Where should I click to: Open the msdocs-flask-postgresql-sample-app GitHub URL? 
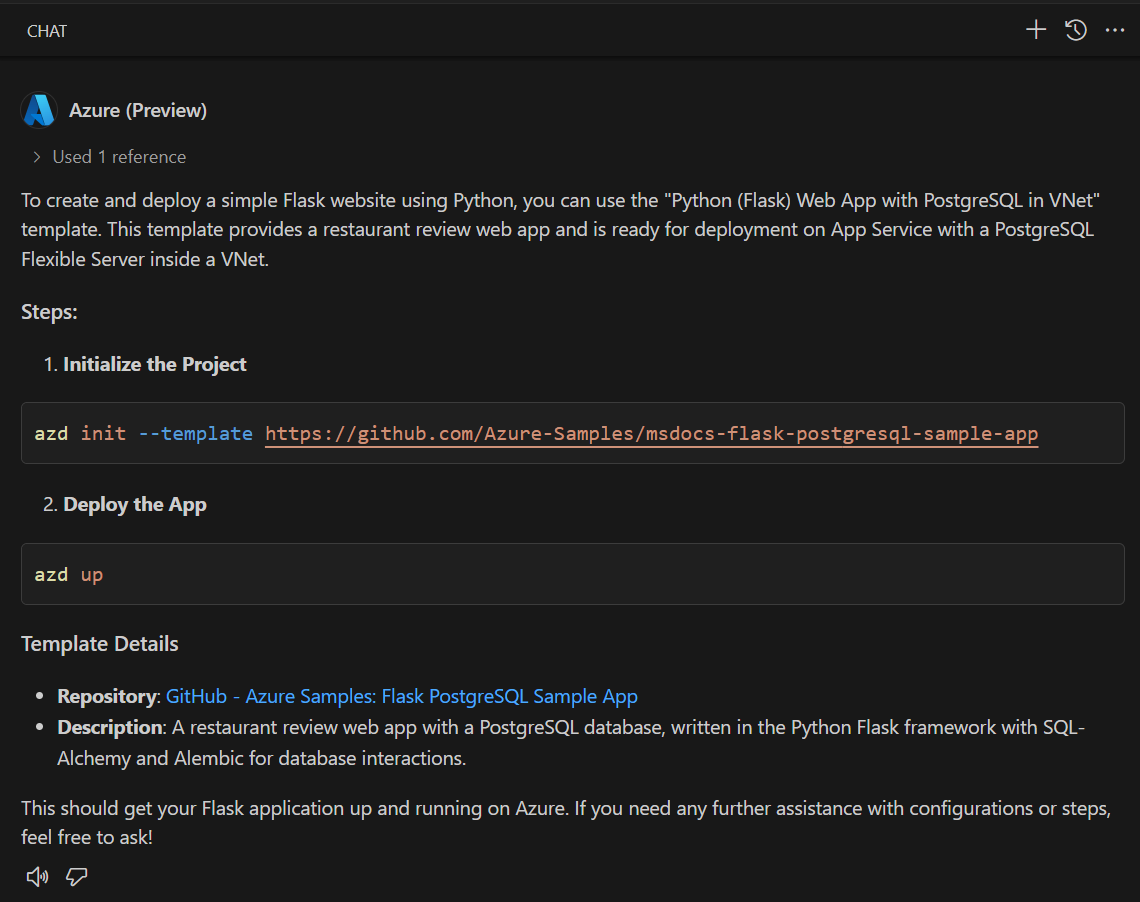(x=651, y=433)
